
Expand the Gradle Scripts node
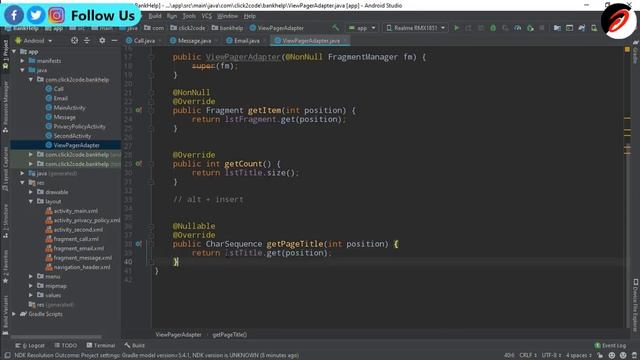pyautogui.click(x=14, y=314)
